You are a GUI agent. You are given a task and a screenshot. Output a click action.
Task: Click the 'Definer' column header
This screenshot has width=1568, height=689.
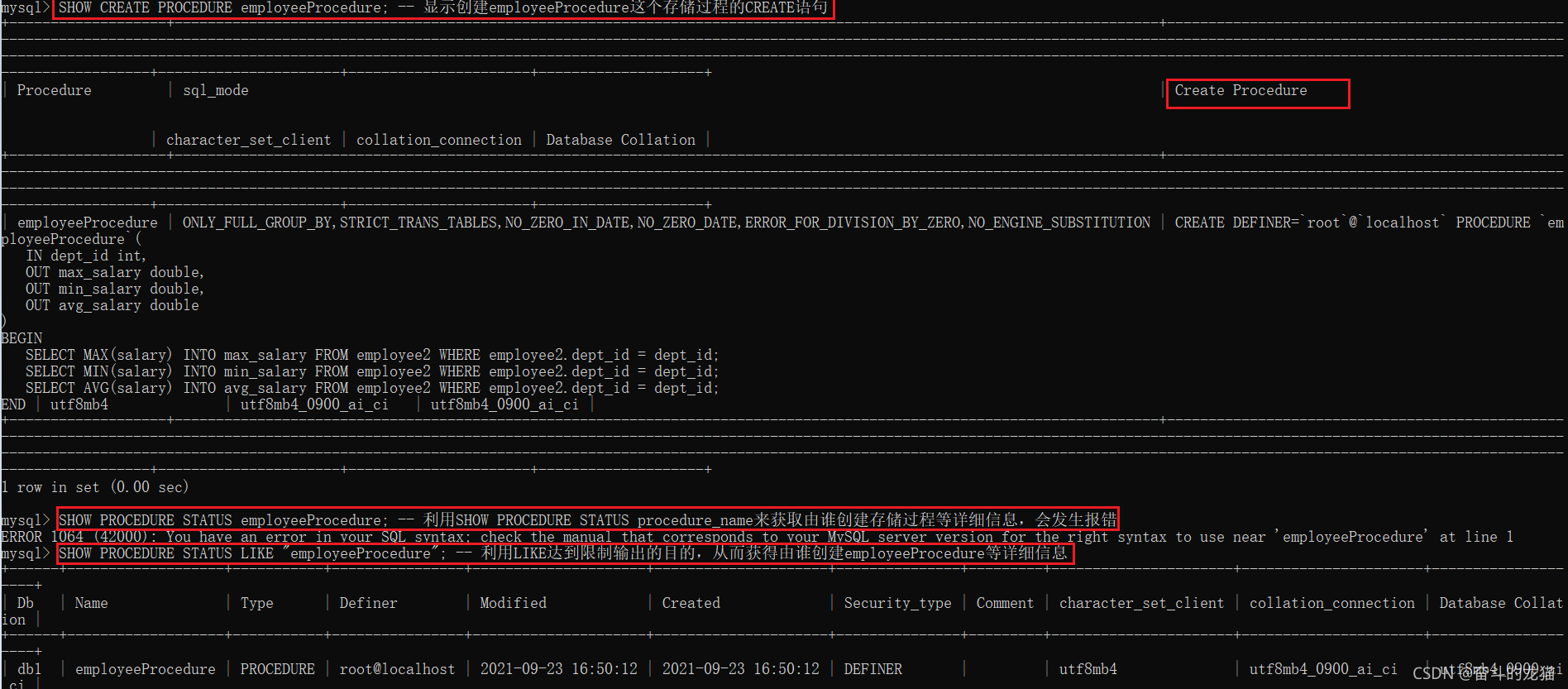(x=368, y=603)
